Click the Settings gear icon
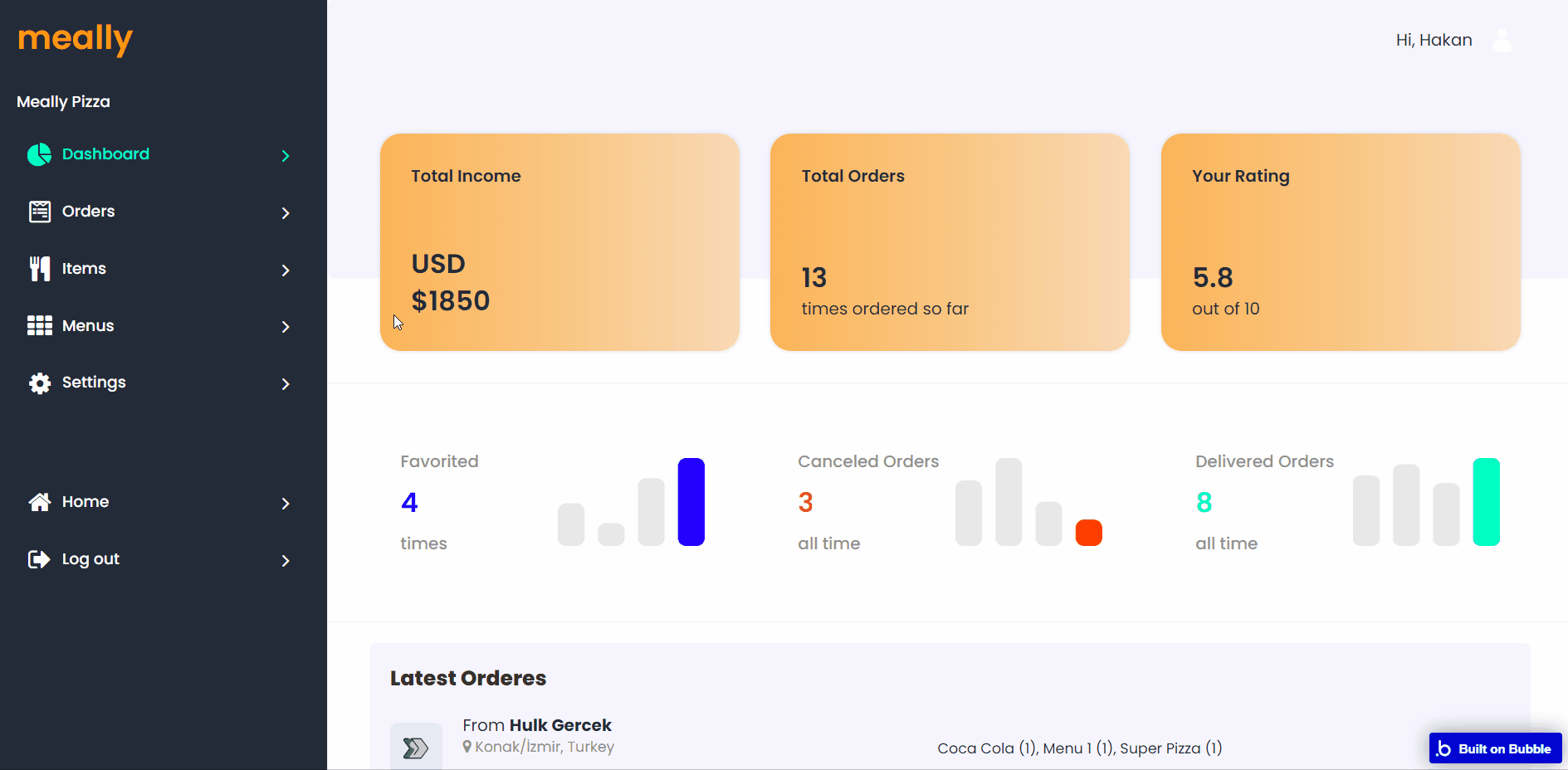1568x770 pixels. click(x=39, y=383)
